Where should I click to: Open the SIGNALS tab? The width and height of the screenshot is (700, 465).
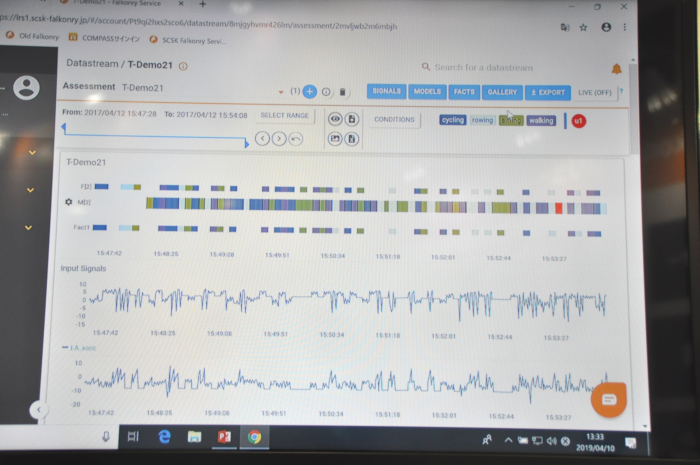387,91
